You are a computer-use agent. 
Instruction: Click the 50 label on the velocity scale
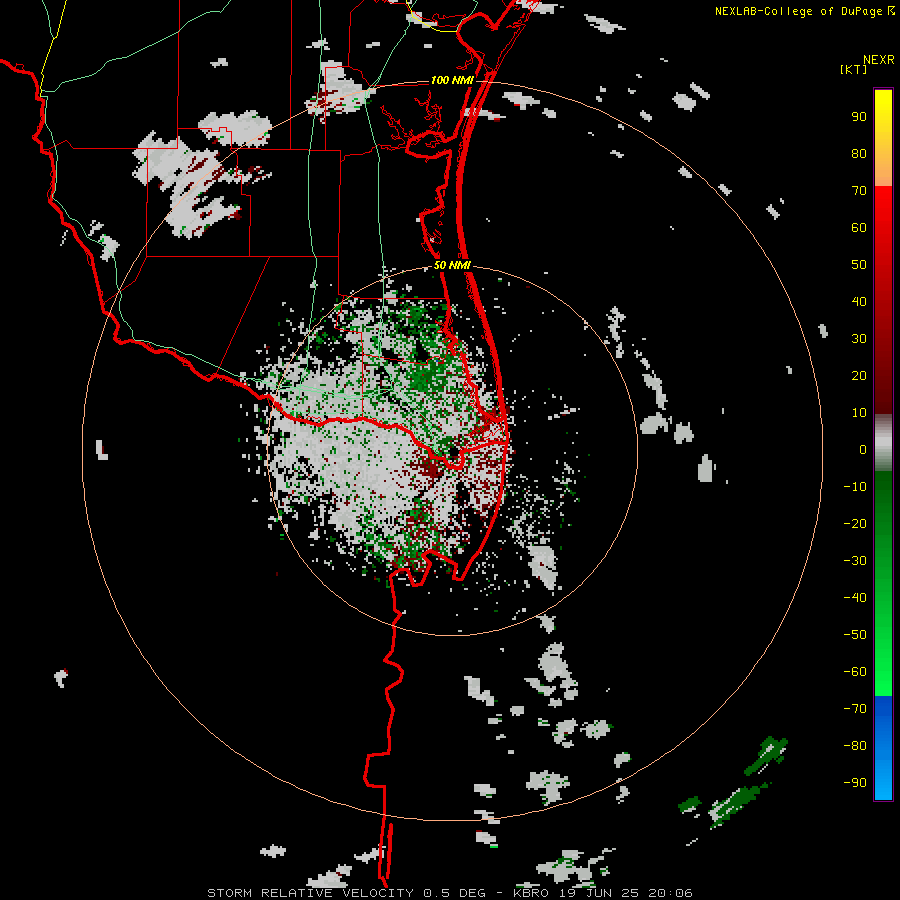(859, 265)
